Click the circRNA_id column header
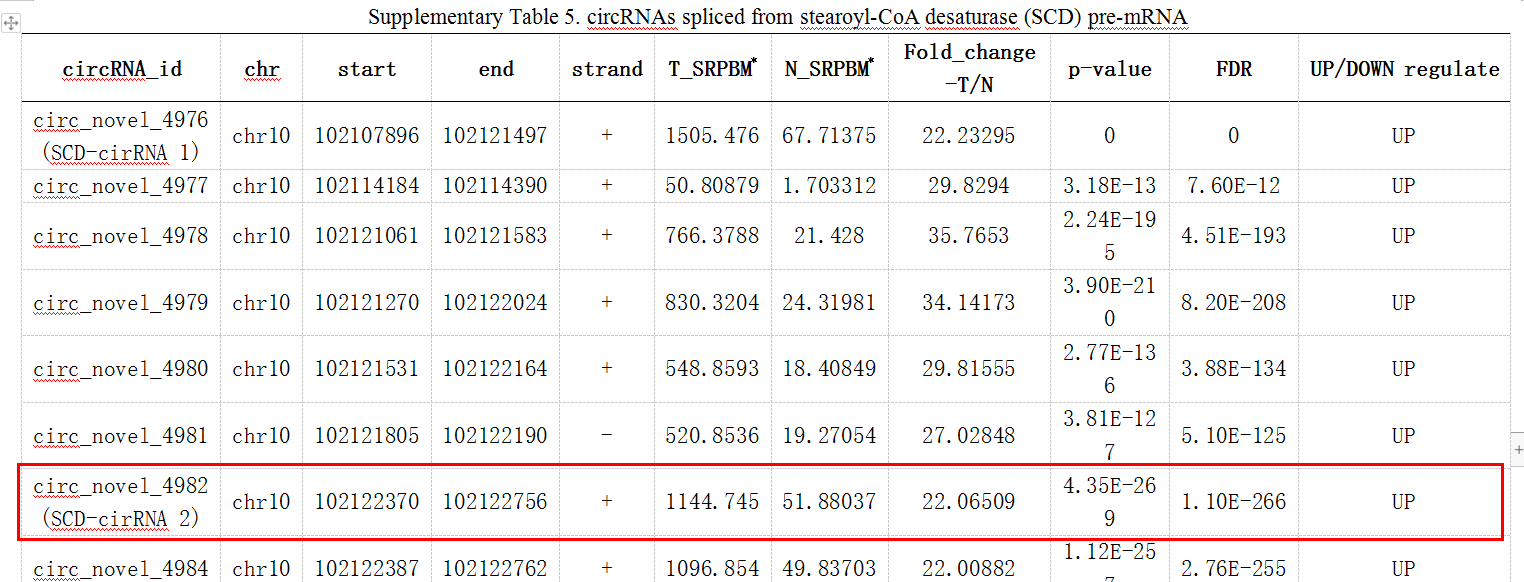Image resolution: width=1524 pixels, height=582 pixels. click(x=122, y=69)
